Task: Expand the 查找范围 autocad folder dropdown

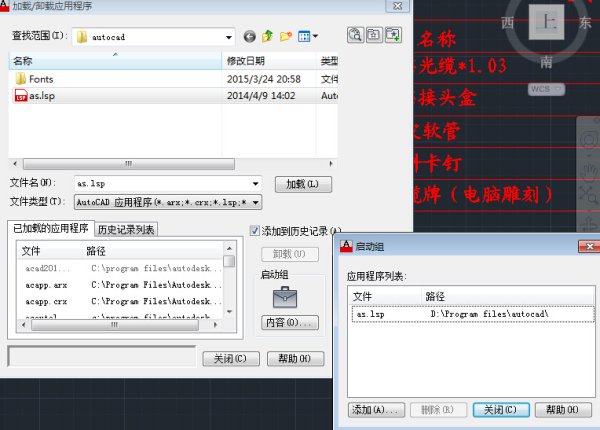Action: click(228, 37)
